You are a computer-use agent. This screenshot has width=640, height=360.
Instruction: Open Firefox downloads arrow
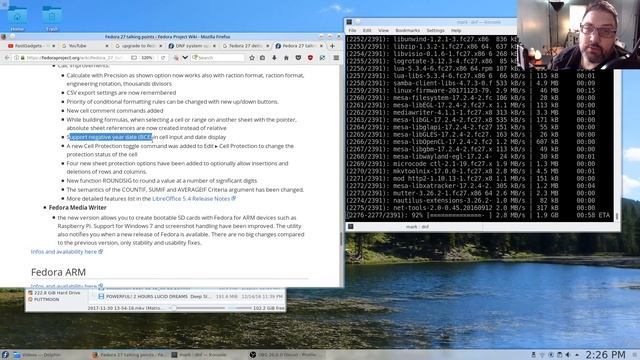point(274,58)
